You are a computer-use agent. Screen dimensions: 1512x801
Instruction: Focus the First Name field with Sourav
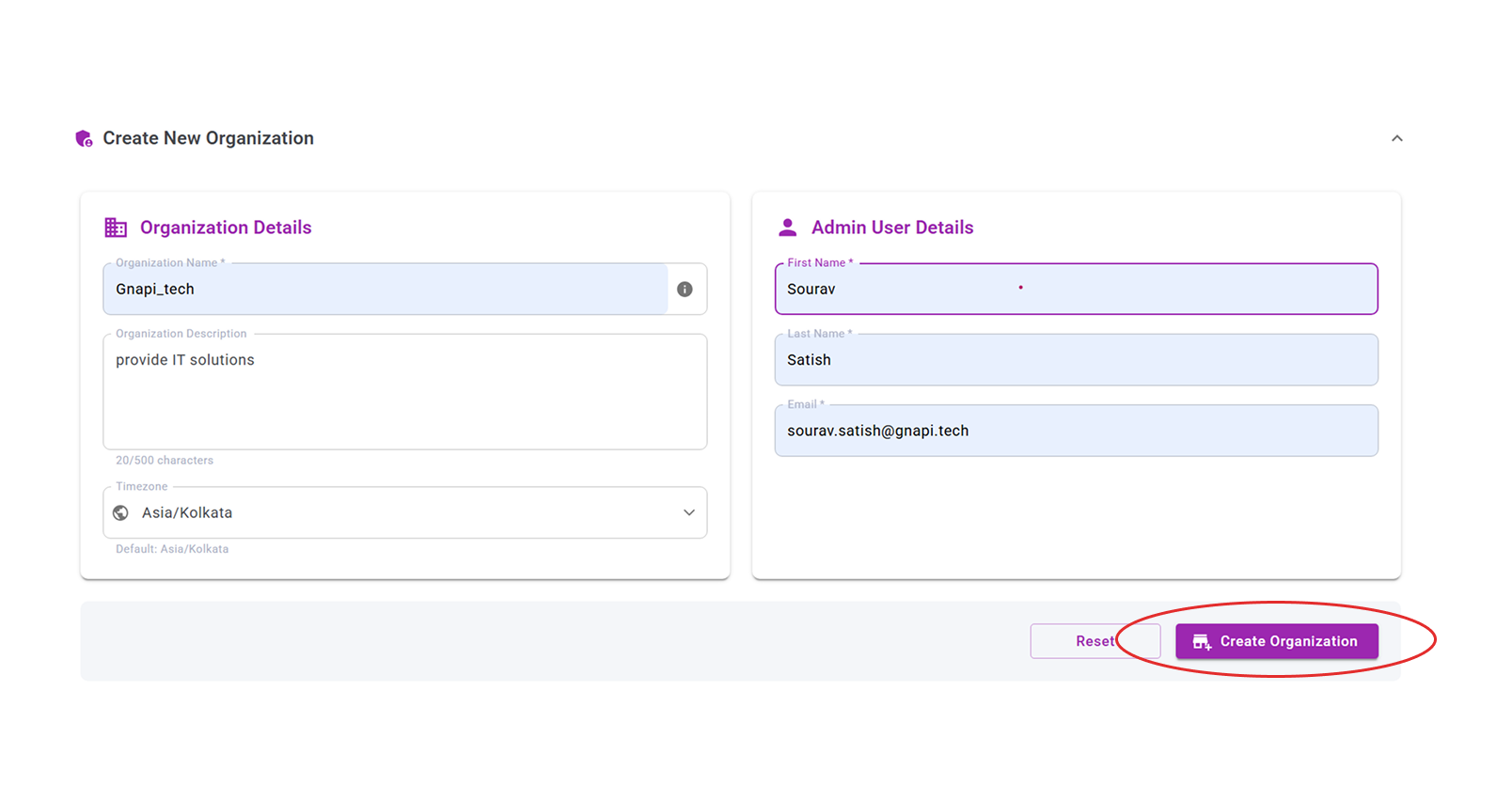(x=1076, y=290)
